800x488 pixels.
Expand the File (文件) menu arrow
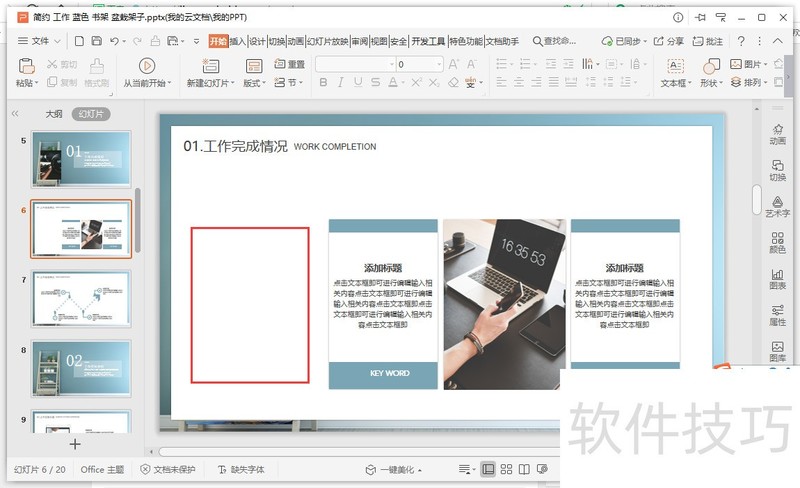coord(57,41)
